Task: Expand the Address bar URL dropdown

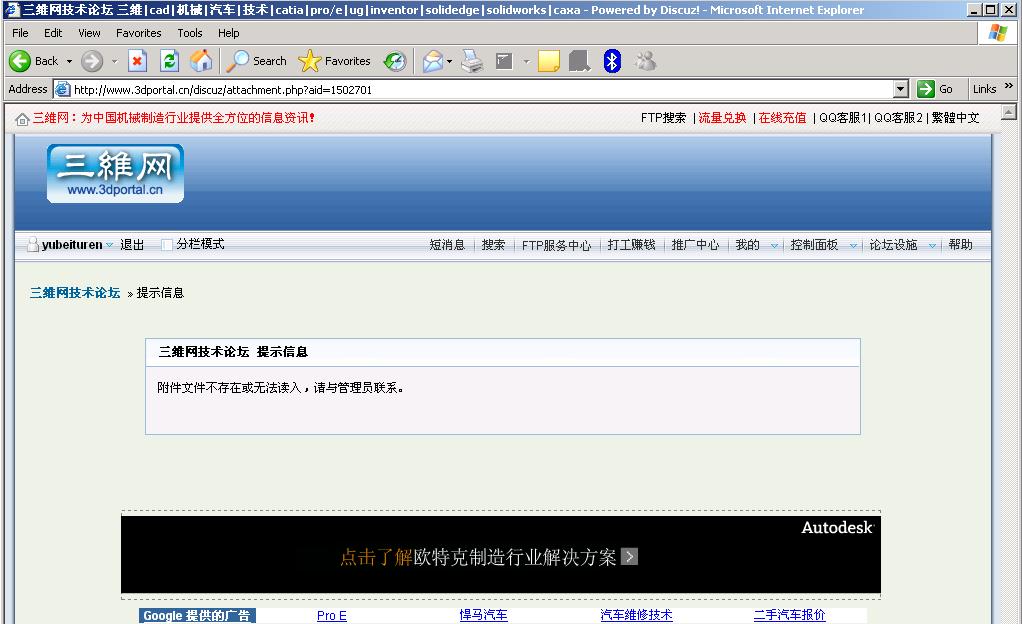Action: pos(901,89)
